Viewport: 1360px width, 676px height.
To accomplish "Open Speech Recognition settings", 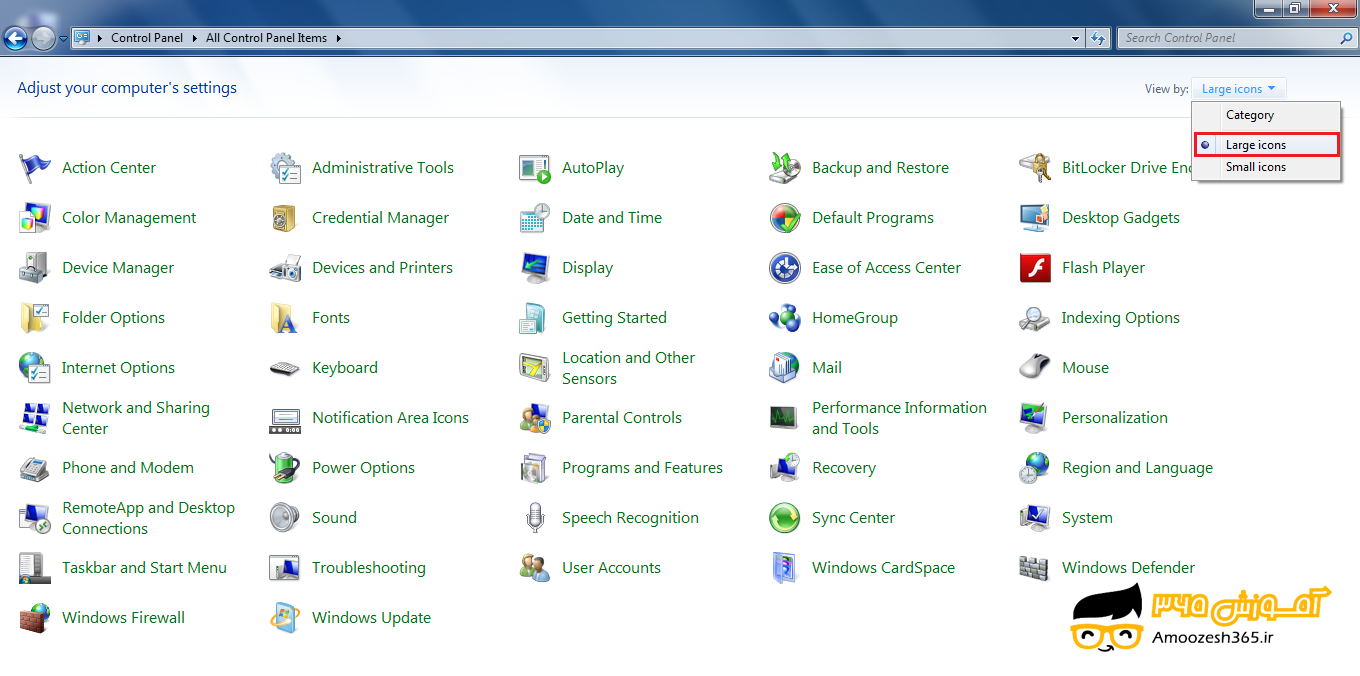I will pos(630,518).
